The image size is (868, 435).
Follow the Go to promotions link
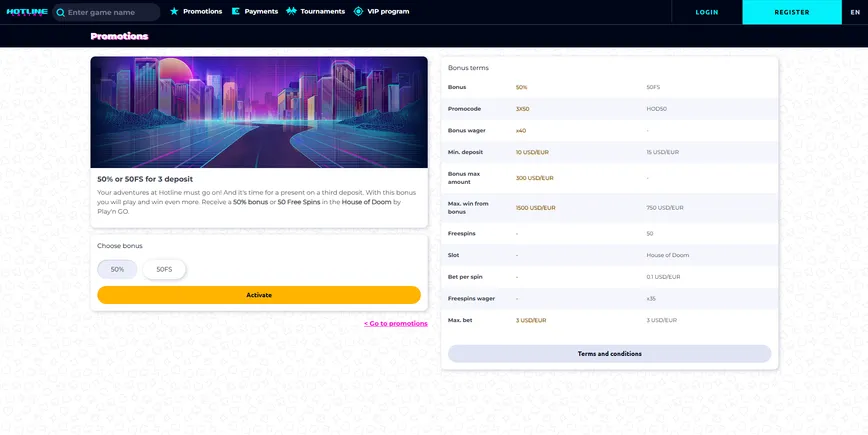click(396, 323)
